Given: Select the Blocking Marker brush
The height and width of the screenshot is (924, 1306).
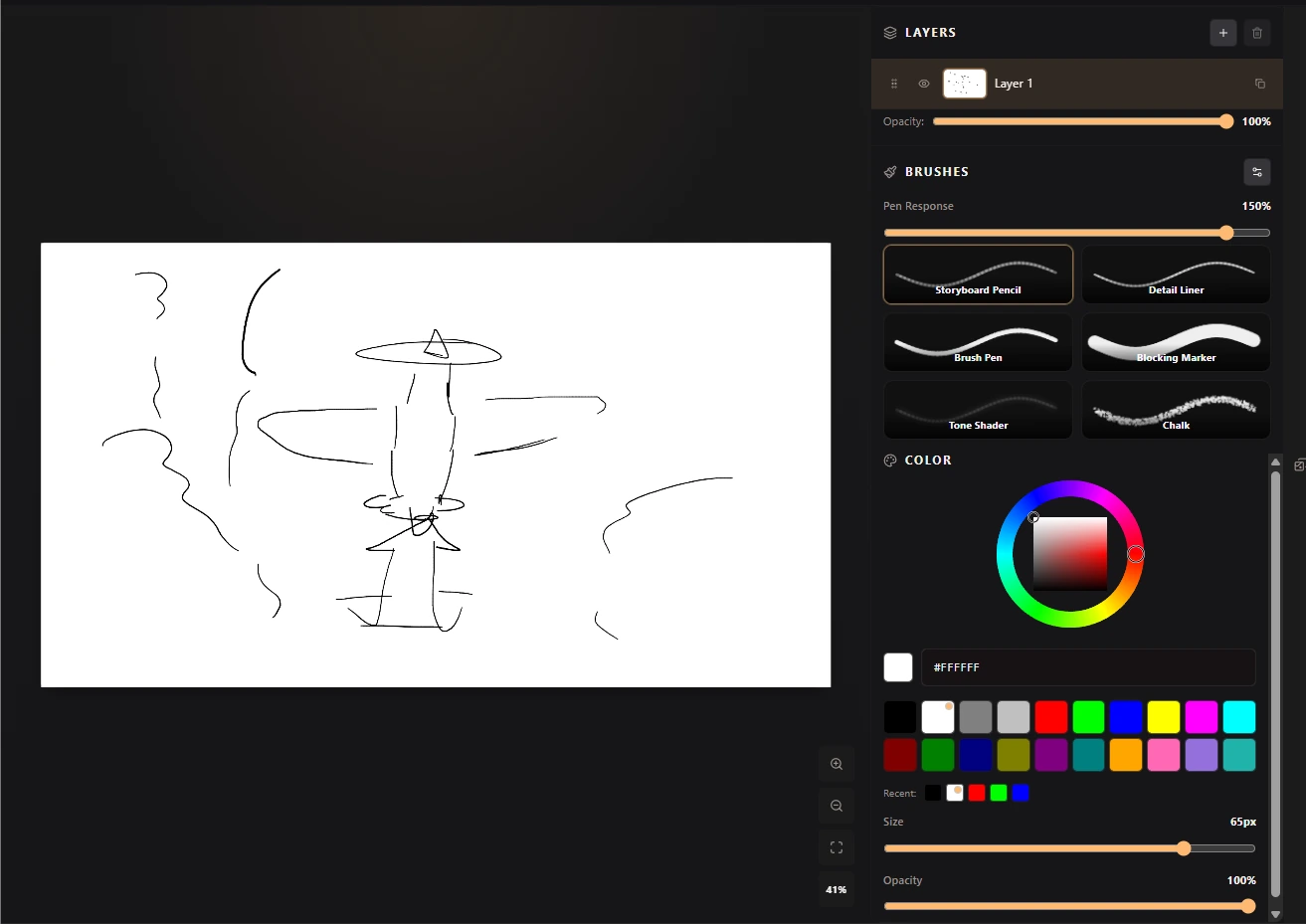Looking at the screenshot, I should 1175,342.
